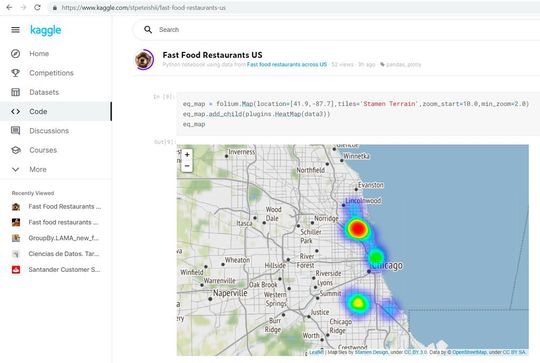This screenshot has height=363, width=540.
Task: Click the magnifying glass search icon
Action: pyautogui.click(x=148, y=30)
